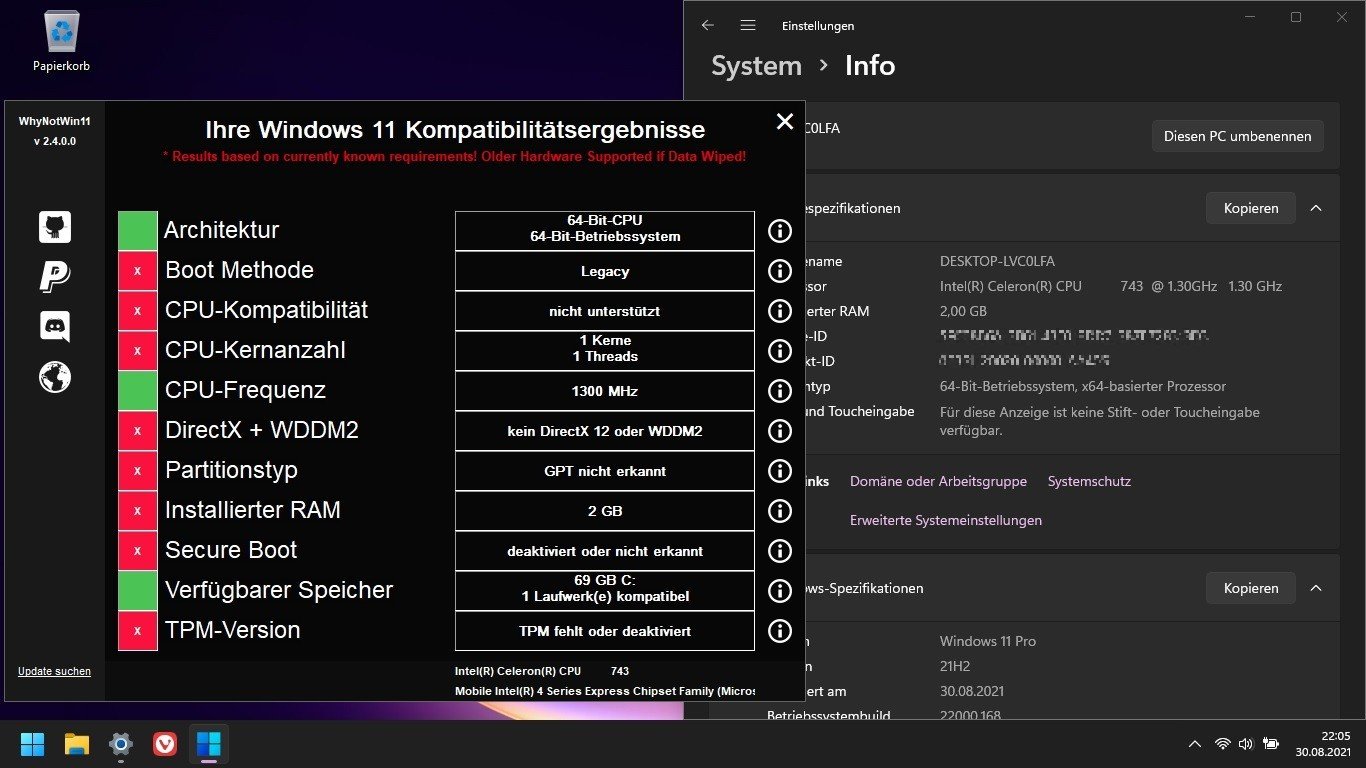
Task: Click the 21H2 version value
Action: coord(955,666)
